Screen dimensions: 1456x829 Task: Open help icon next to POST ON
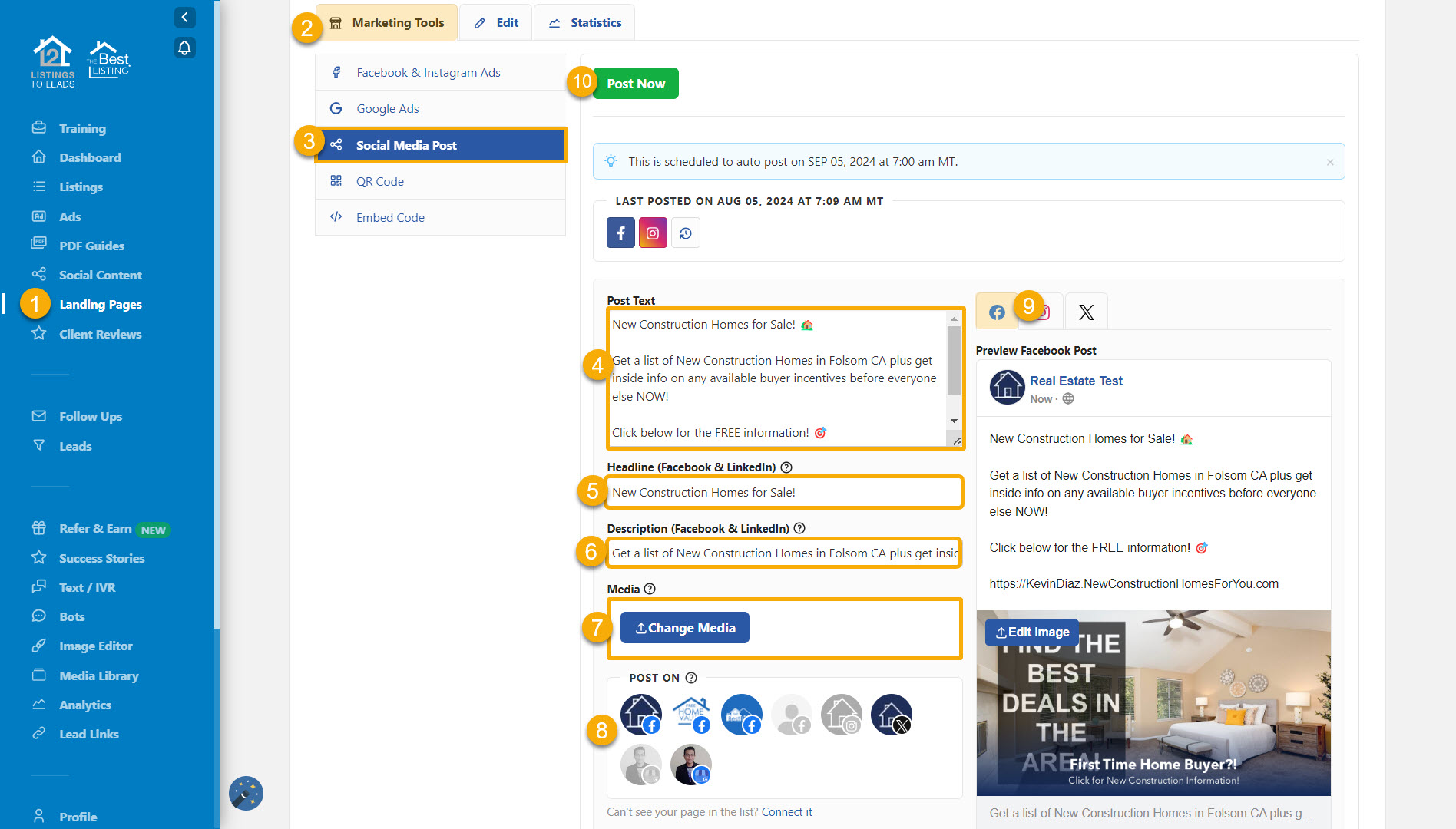691,678
